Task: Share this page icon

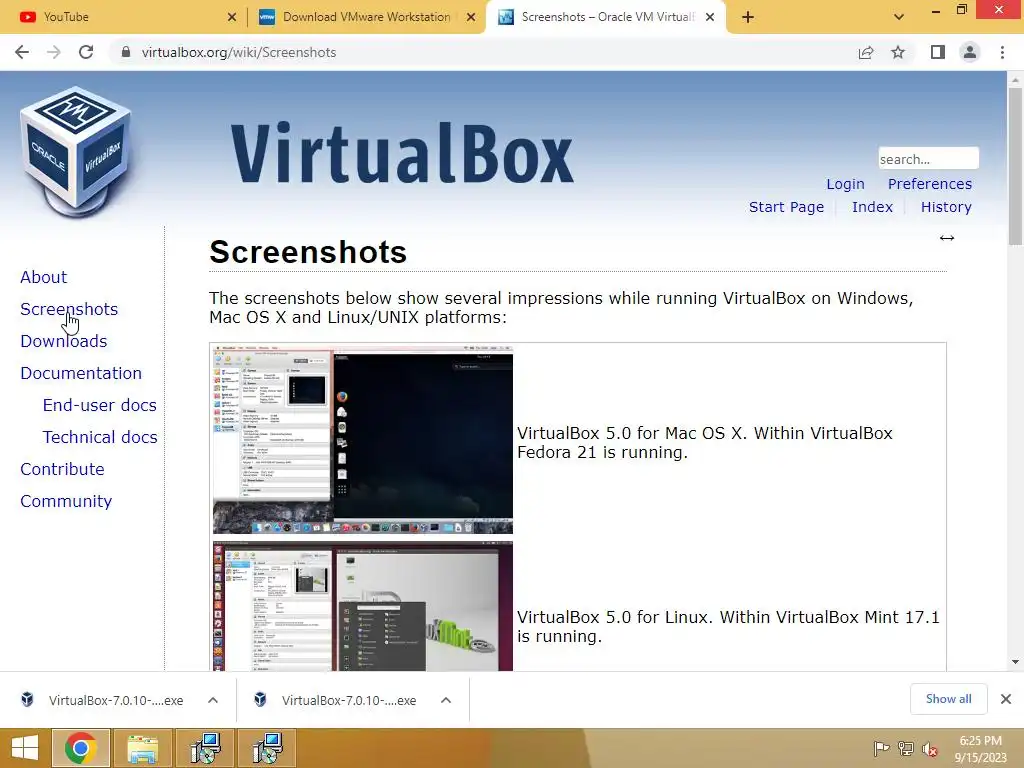Action: [x=866, y=52]
